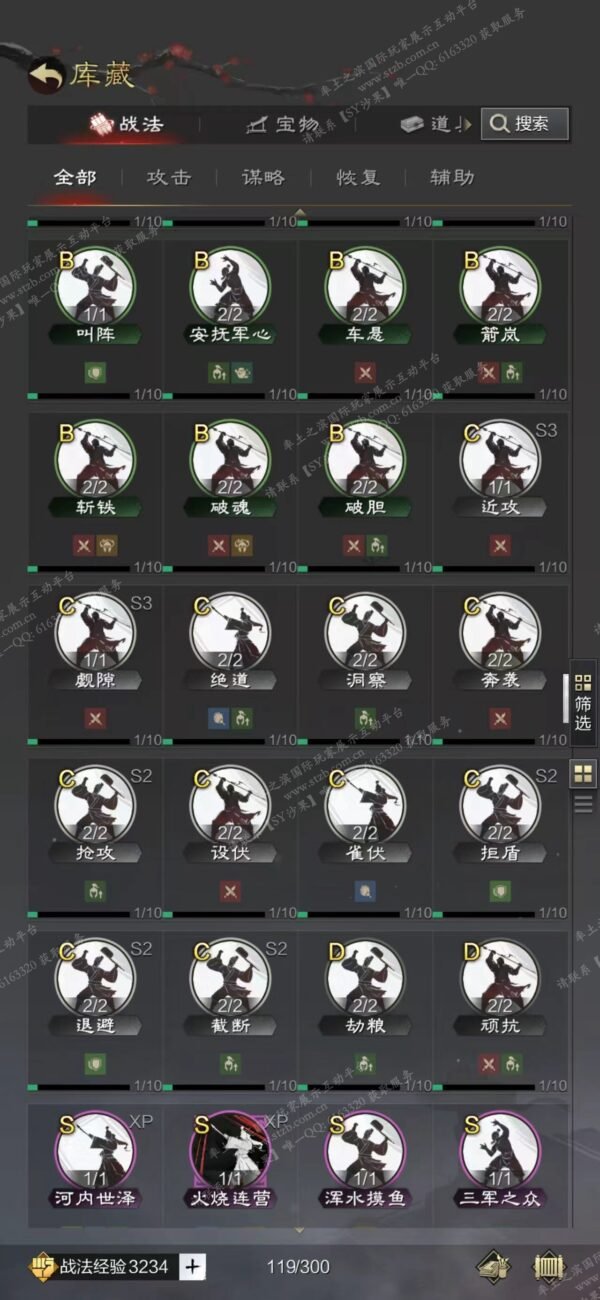Click the tactic conversion icon at bottom

tap(492, 1267)
